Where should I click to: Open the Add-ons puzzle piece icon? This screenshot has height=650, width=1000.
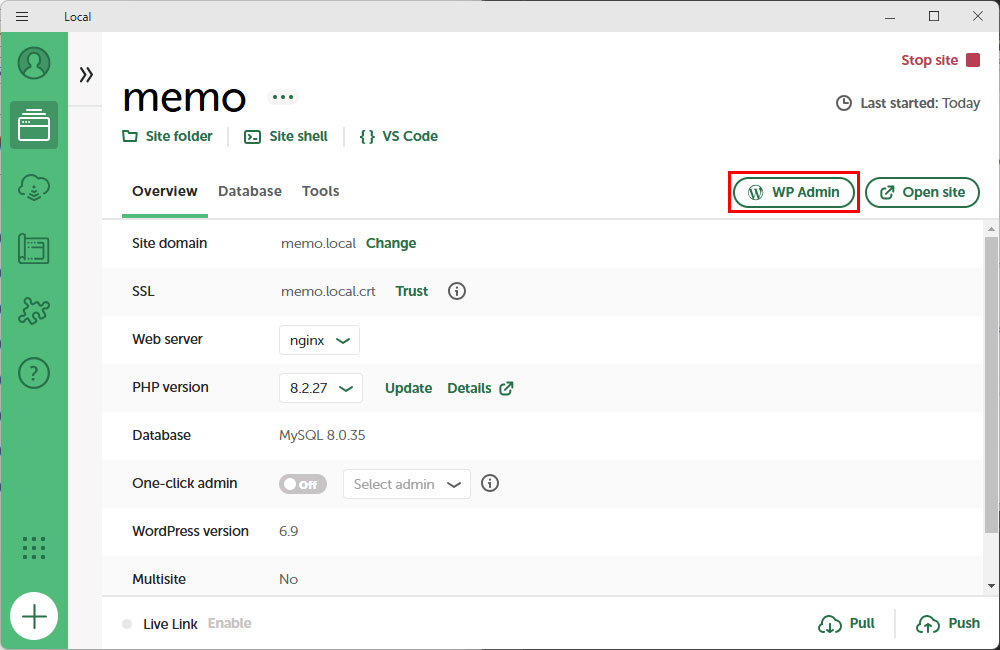click(x=34, y=311)
